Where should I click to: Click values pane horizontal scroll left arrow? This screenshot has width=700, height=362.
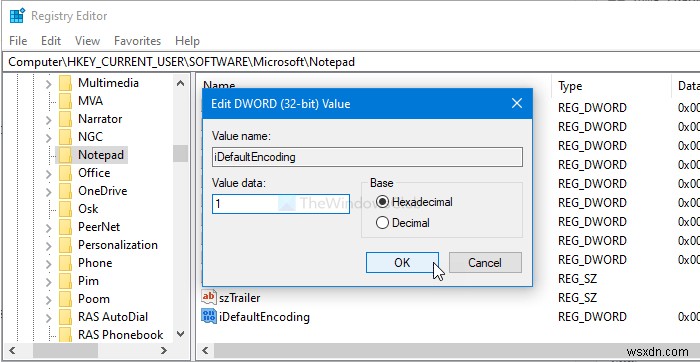click(x=205, y=350)
